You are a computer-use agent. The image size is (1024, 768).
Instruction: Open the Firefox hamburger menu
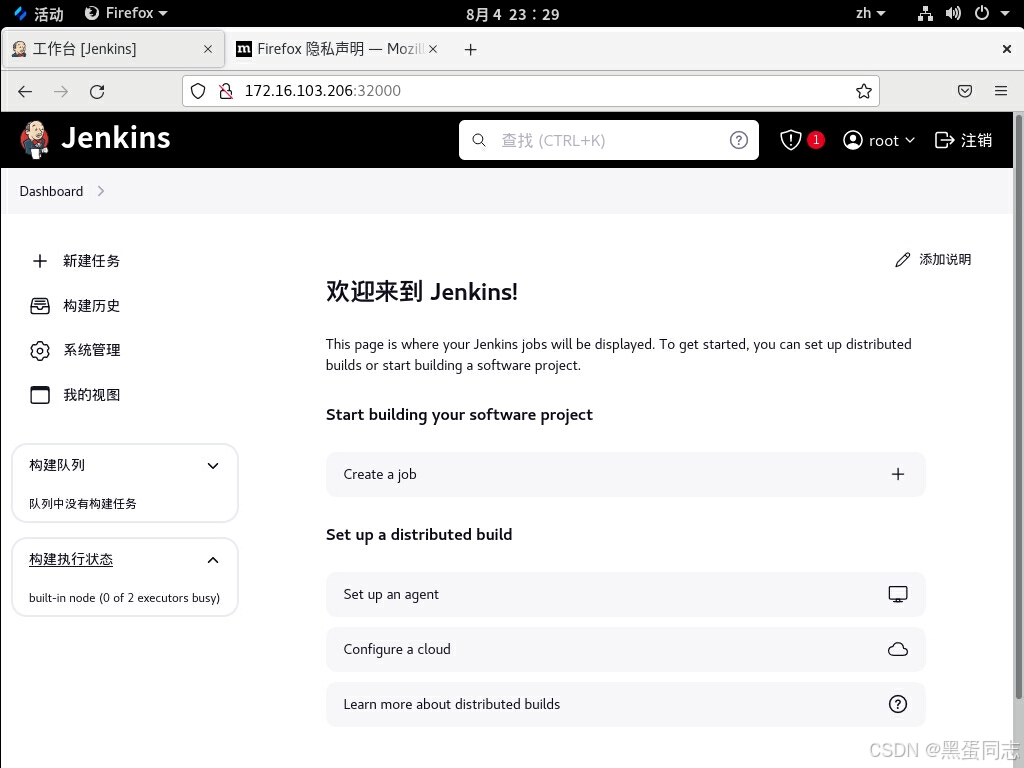[1000, 91]
